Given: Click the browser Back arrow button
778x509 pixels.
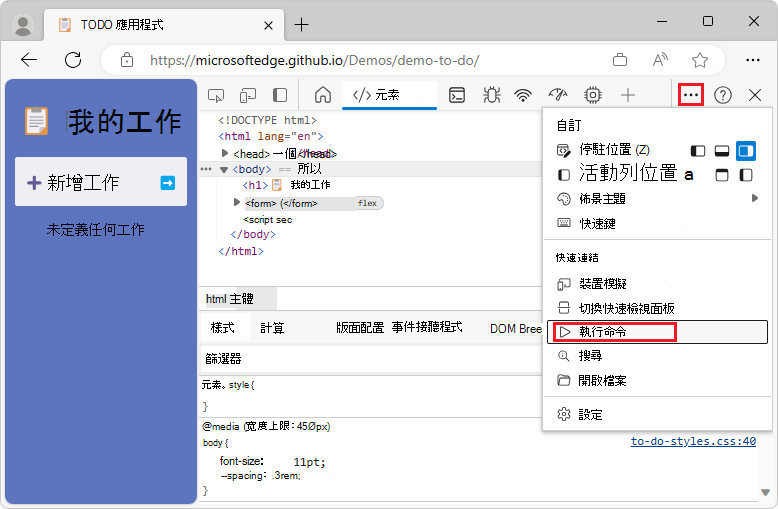Looking at the screenshot, I should pyautogui.click(x=29, y=60).
